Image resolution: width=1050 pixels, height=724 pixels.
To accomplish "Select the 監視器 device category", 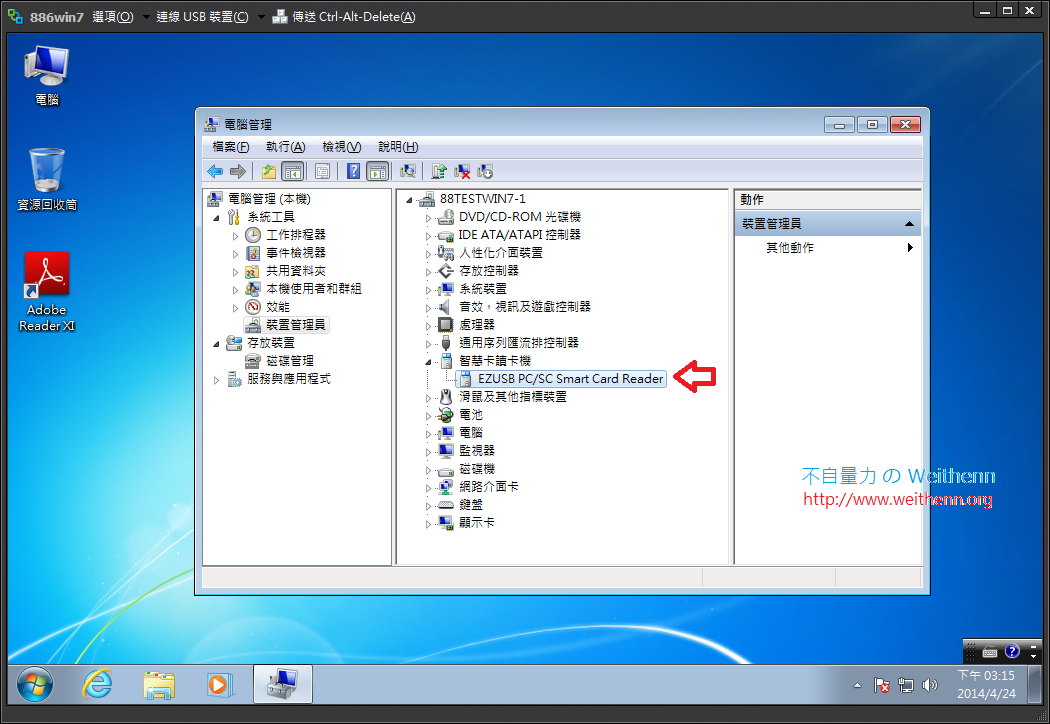I will (477, 451).
